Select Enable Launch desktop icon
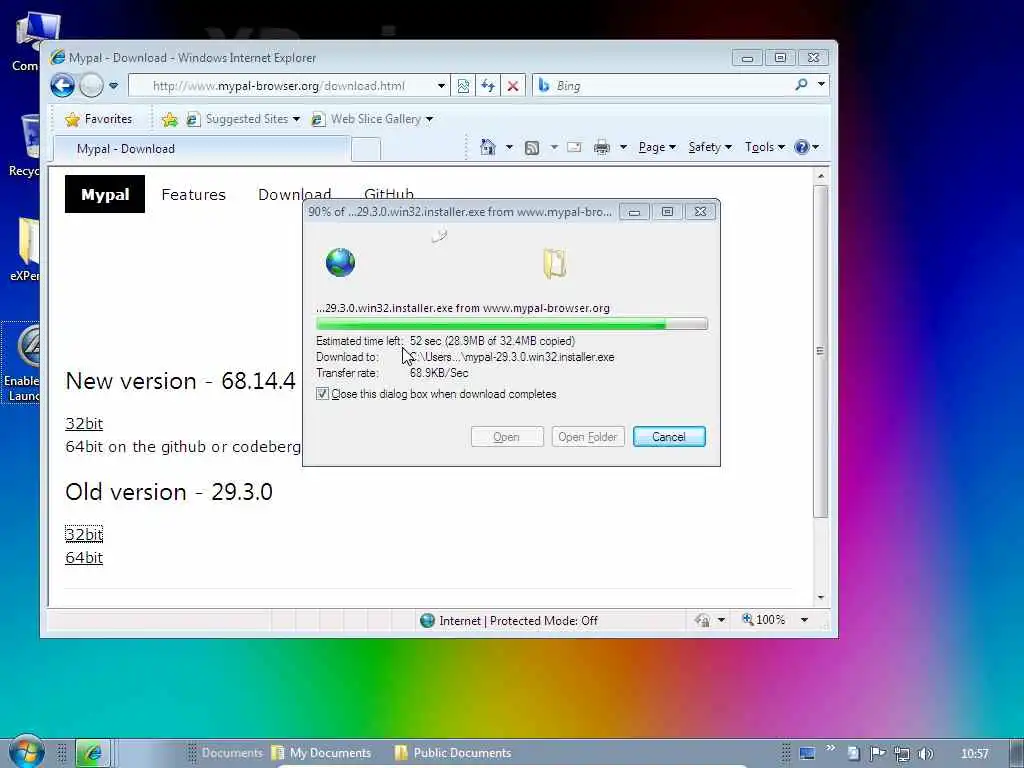The width and height of the screenshot is (1024, 768). point(21,363)
